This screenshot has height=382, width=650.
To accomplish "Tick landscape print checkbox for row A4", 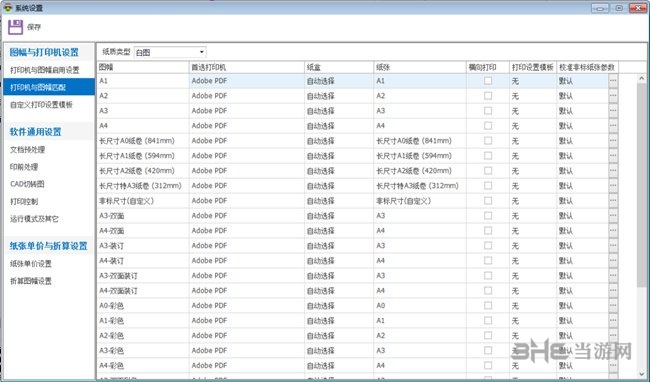I will (488, 126).
